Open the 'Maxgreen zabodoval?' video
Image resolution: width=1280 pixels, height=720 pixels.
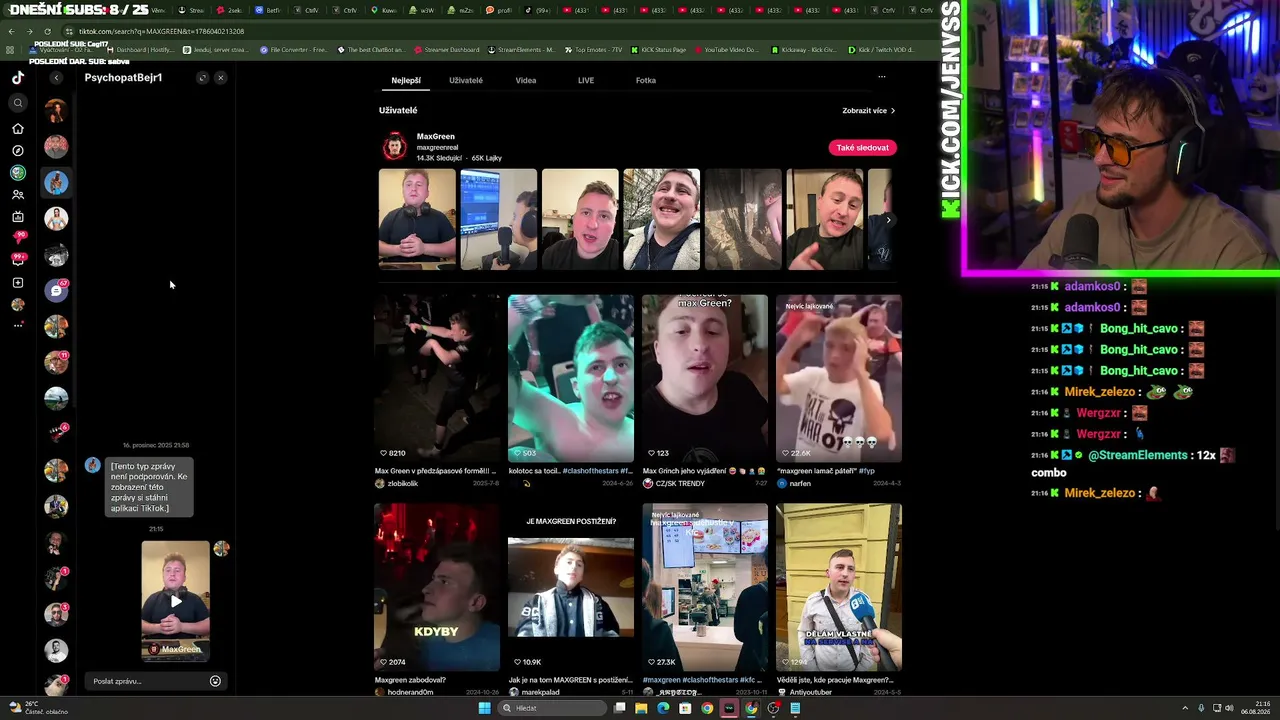[437, 587]
